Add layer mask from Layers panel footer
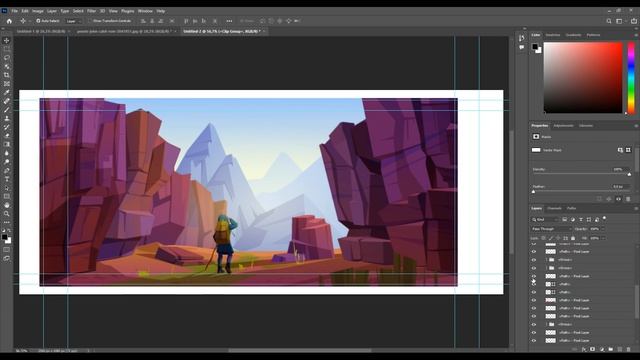 point(593,349)
